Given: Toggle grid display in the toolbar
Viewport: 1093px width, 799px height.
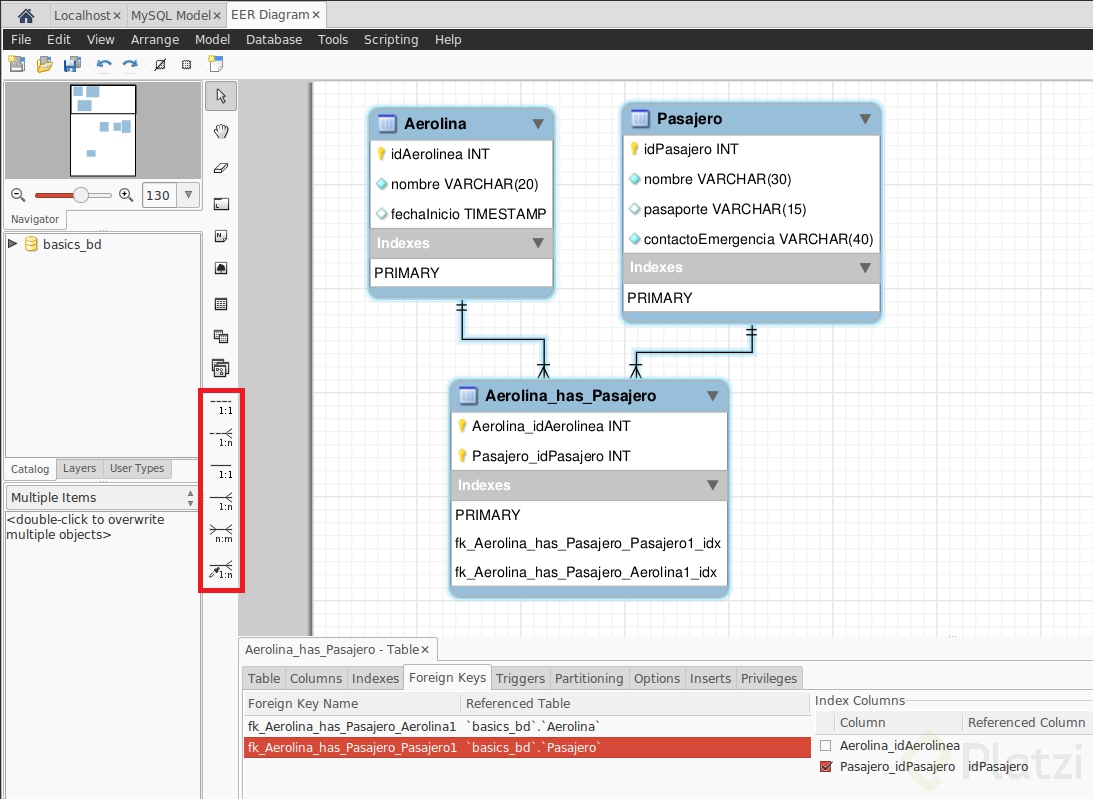Looking at the screenshot, I should tap(186, 64).
